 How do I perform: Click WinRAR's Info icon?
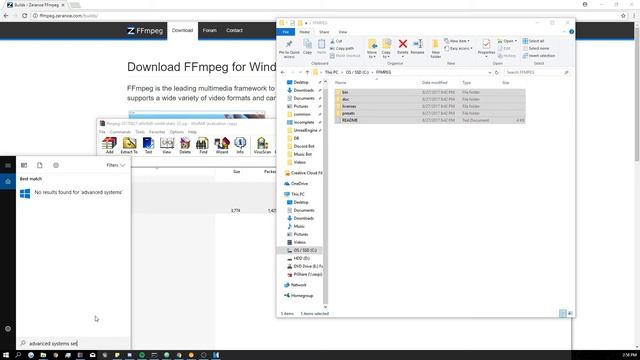pyautogui.click(x=240, y=145)
